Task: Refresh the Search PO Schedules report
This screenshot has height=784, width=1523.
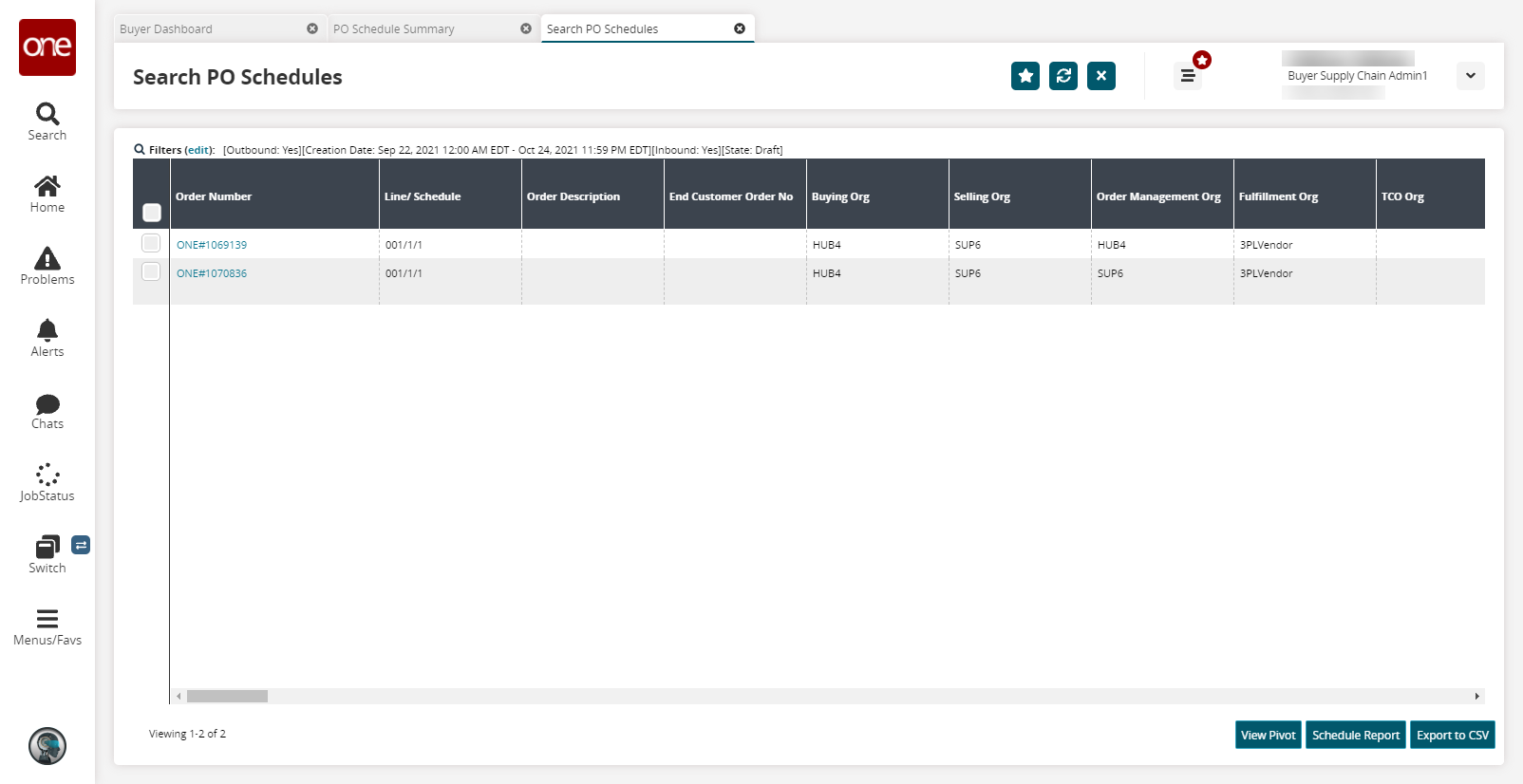Action: [1063, 76]
